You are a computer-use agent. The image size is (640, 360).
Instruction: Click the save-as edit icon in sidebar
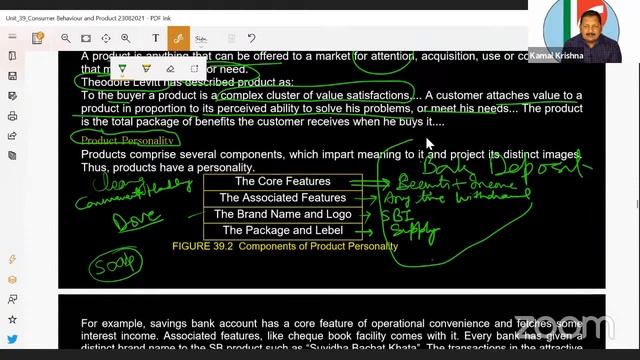pos(12,96)
